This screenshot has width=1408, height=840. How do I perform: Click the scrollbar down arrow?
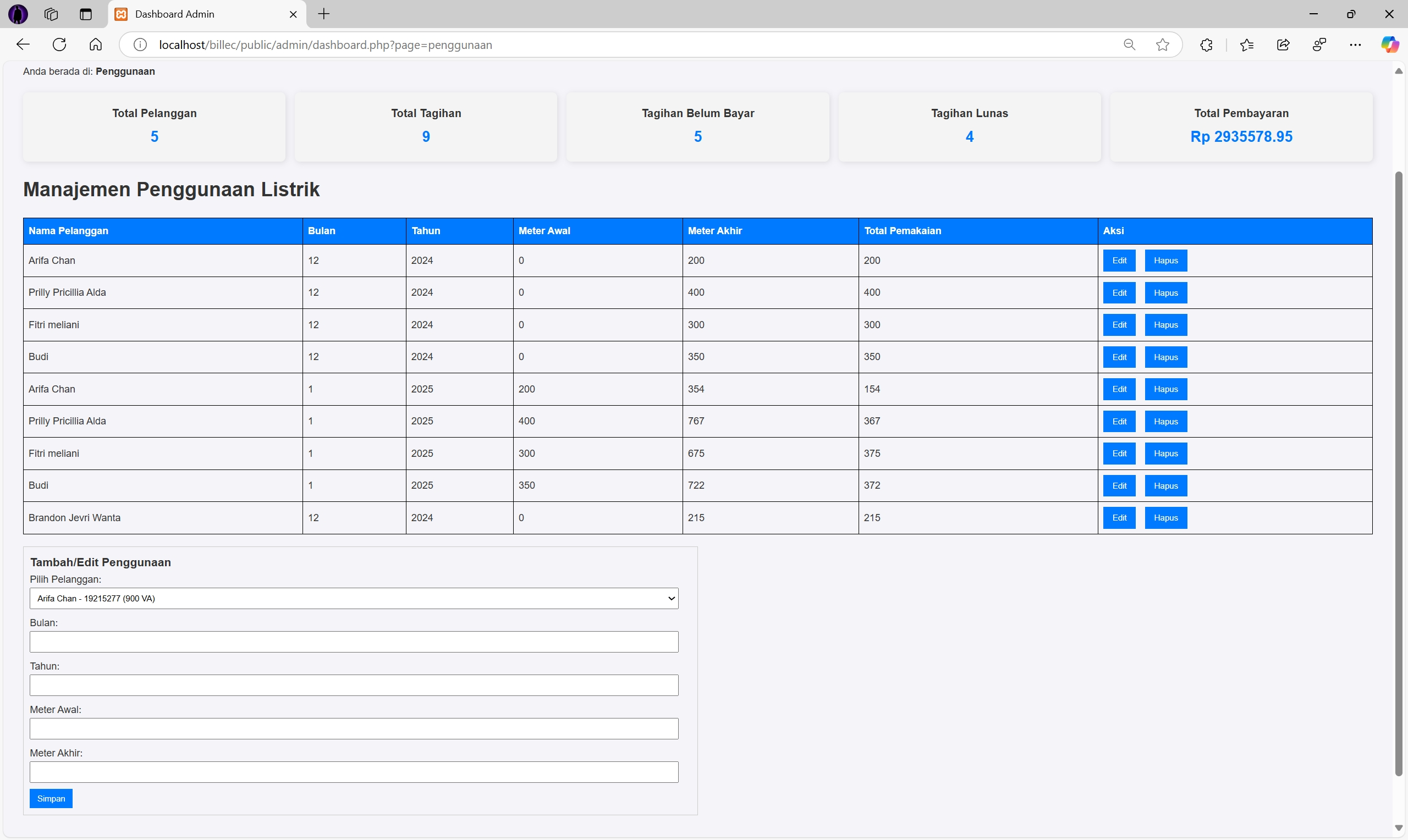(1399, 828)
